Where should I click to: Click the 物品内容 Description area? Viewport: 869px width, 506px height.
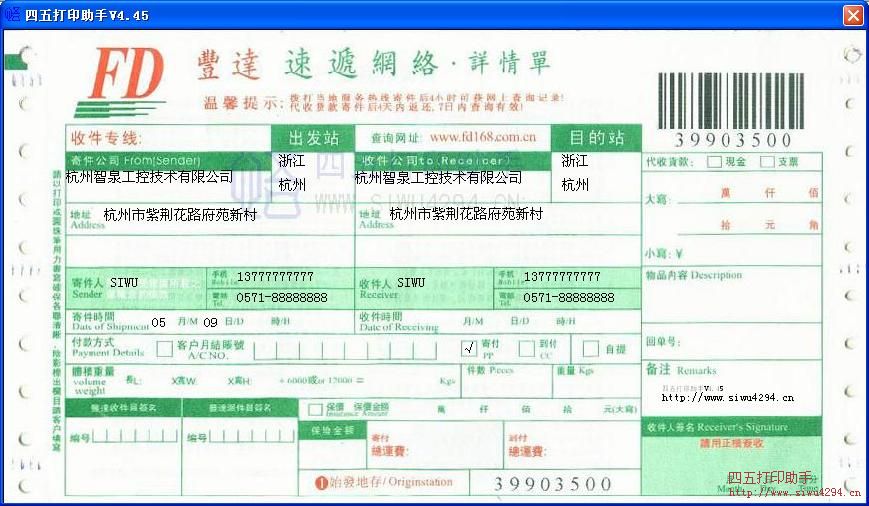[732, 295]
